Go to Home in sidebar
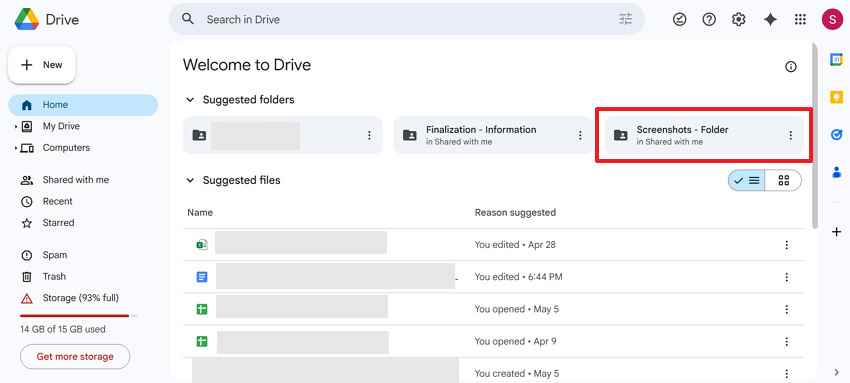 click(x=83, y=105)
